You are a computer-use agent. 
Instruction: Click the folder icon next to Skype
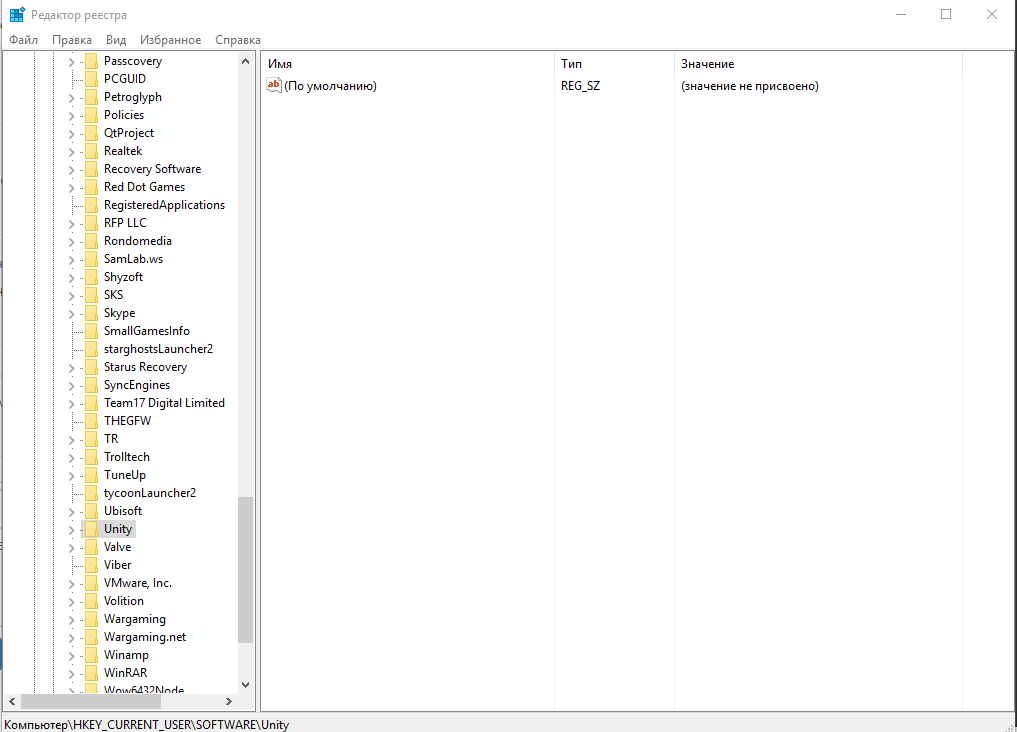point(91,313)
